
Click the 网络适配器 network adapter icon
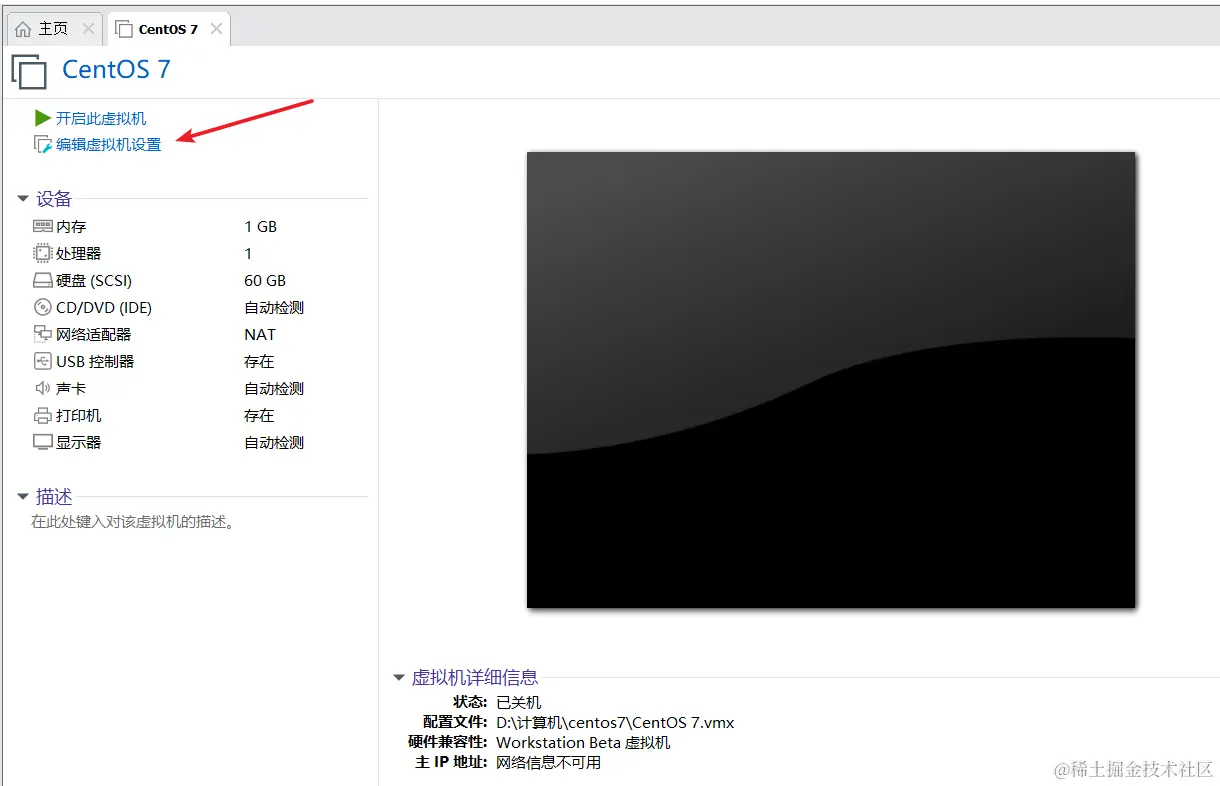[x=42, y=334]
